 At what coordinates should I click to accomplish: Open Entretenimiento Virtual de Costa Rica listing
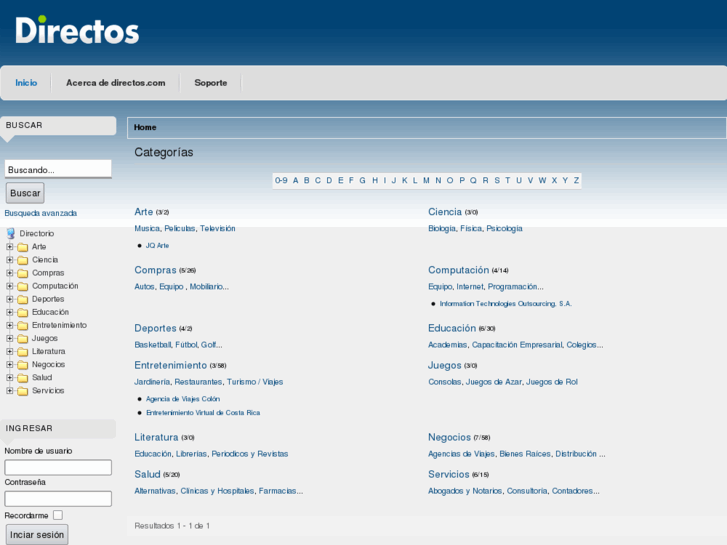[203, 412]
